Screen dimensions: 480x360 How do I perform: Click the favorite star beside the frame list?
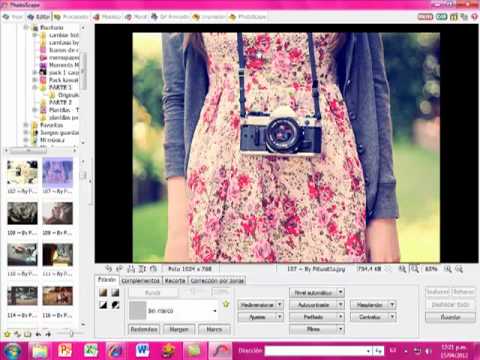point(226,304)
